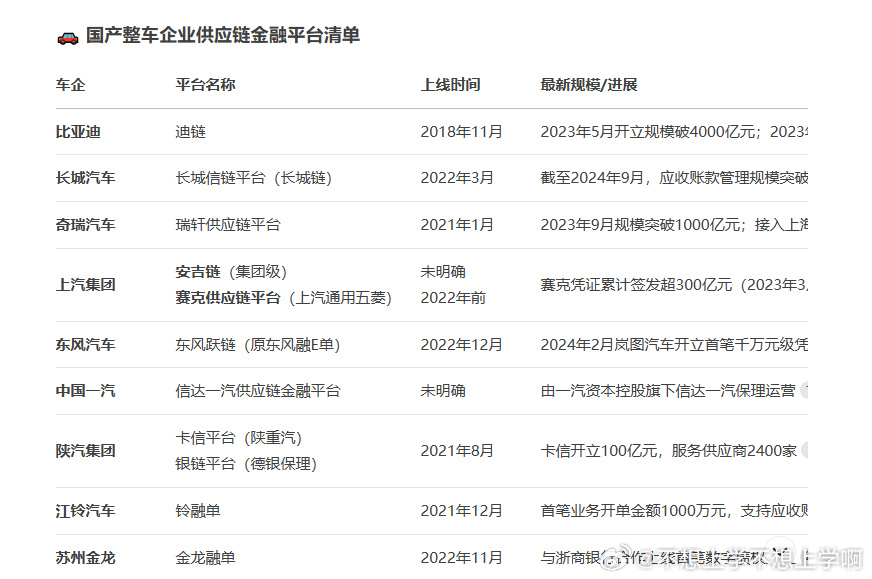Click 安吉链（集团级）platform text
Screen dimensions: 872x579
(231, 272)
